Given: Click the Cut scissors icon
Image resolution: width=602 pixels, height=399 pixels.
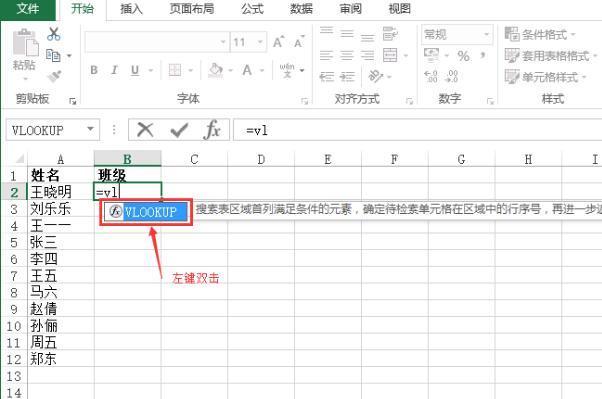Looking at the screenshot, I should (54, 34).
